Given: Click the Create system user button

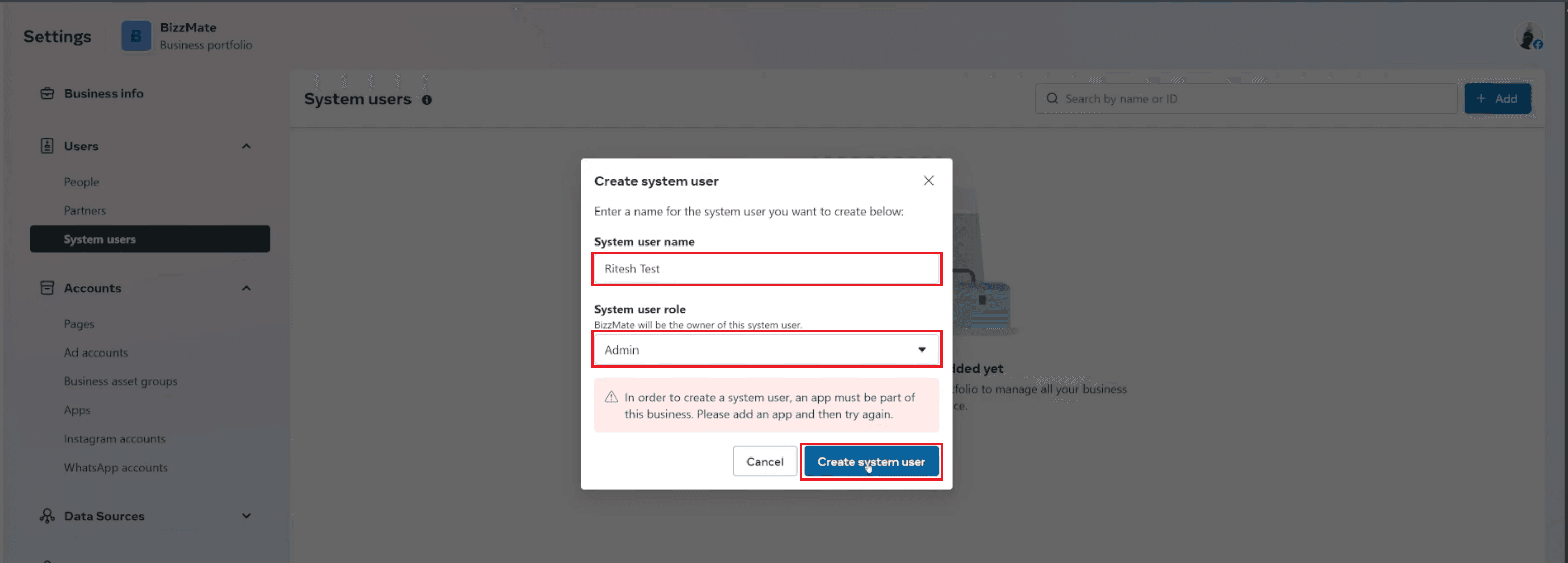Looking at the screenshot, I should (871, 462).
